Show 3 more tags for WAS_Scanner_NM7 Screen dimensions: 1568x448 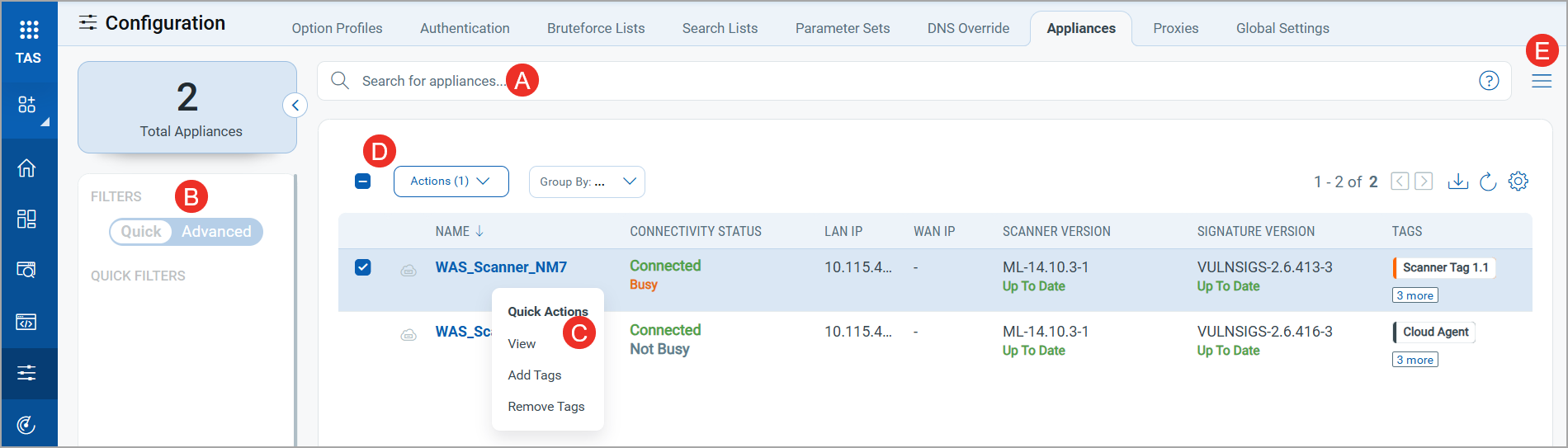[1415, 295]
